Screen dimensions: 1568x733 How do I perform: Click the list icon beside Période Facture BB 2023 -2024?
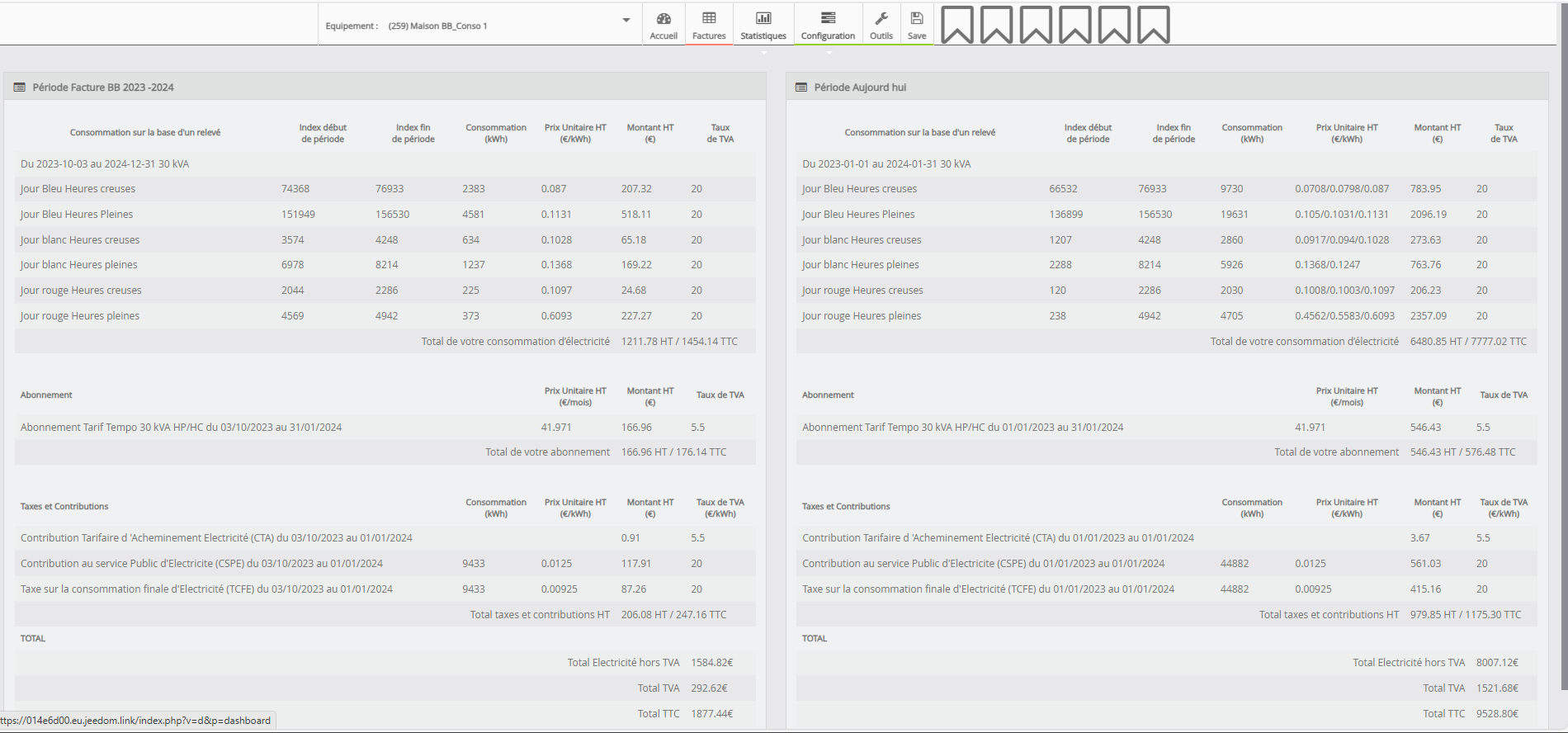click(x=19, y=87)
